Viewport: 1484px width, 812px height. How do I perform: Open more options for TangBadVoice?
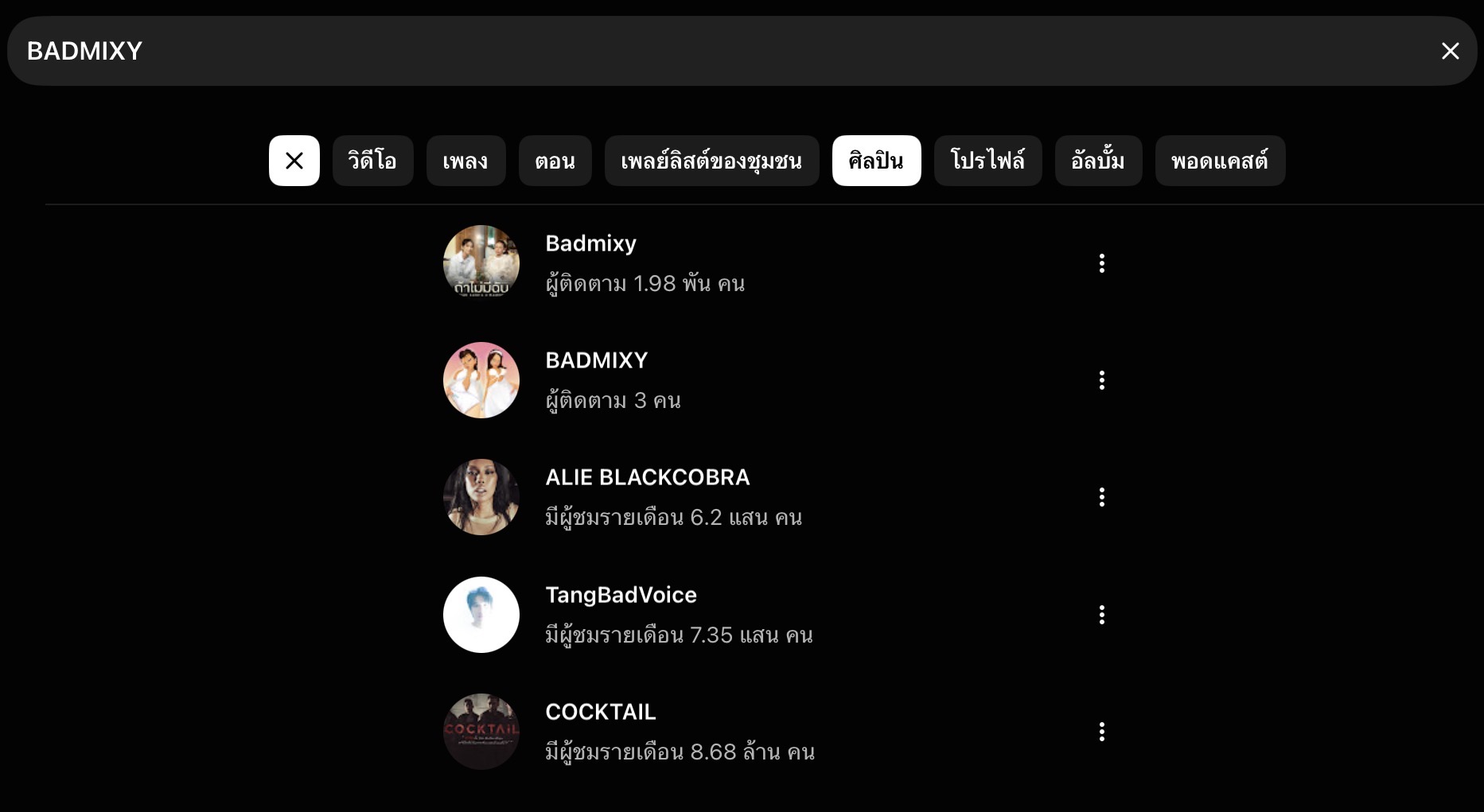click(1102, 615)
